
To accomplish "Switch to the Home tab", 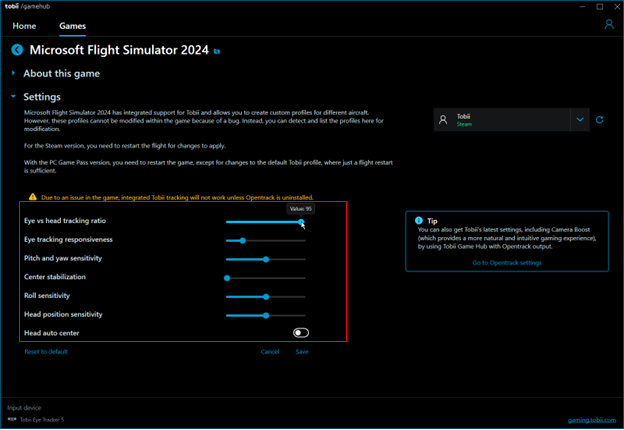I will click(x=25, y=25).
